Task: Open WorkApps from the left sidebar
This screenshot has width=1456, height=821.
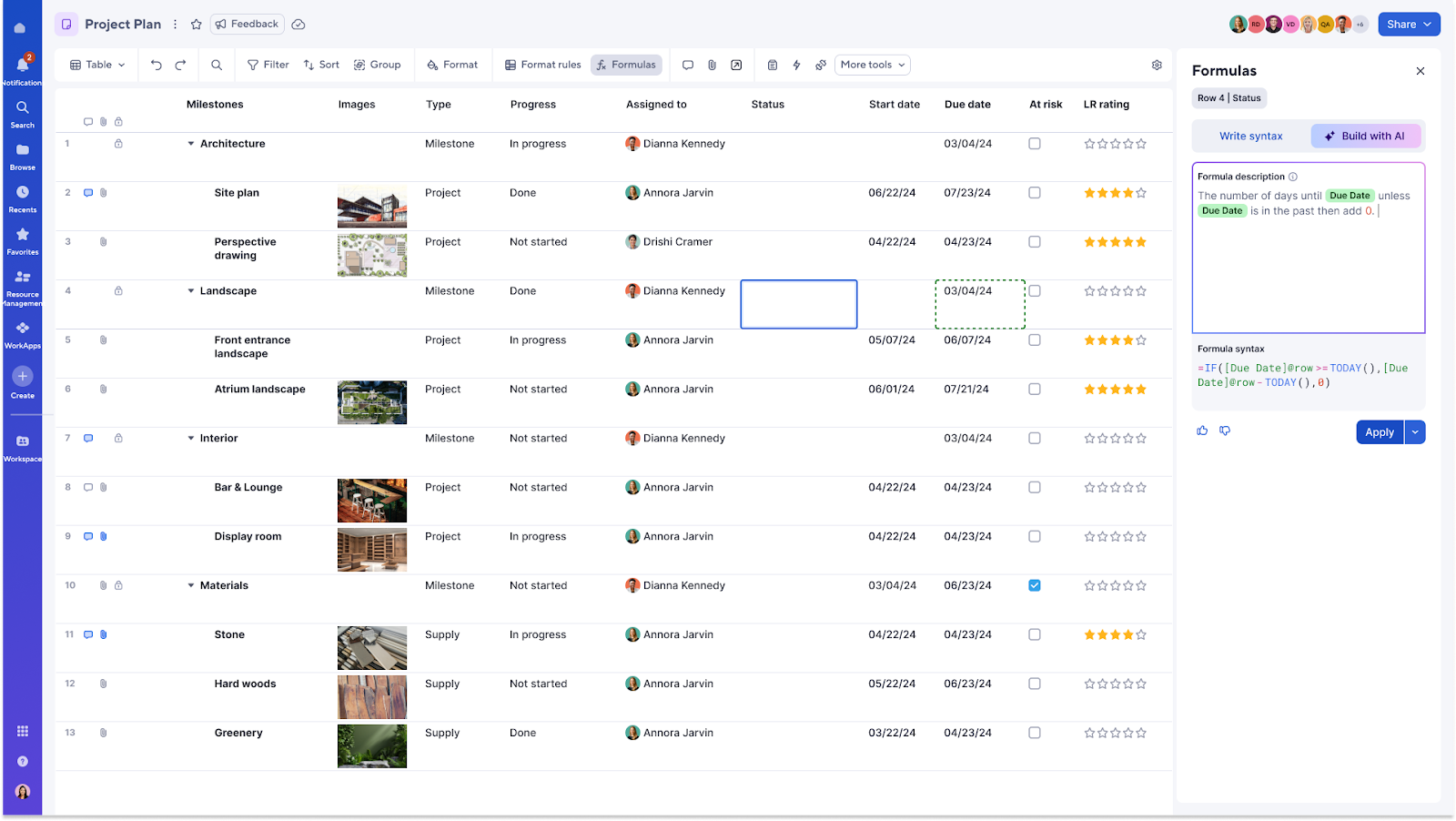Action: (22, 335)
